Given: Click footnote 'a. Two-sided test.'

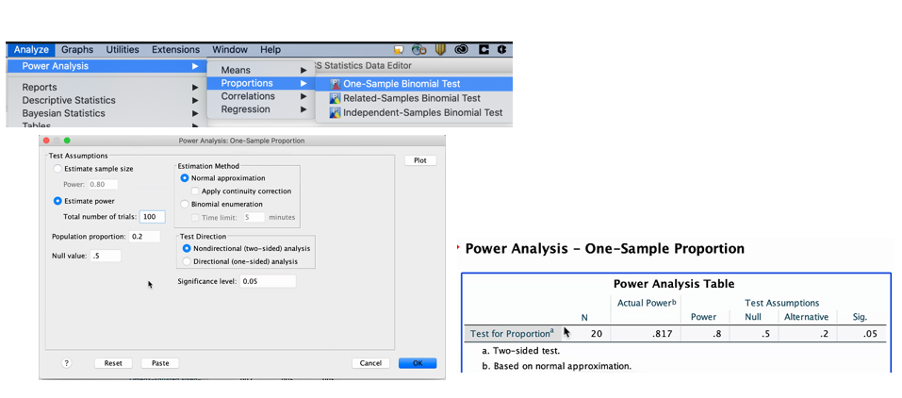Looking at the screenshot, I should (521, 350).
